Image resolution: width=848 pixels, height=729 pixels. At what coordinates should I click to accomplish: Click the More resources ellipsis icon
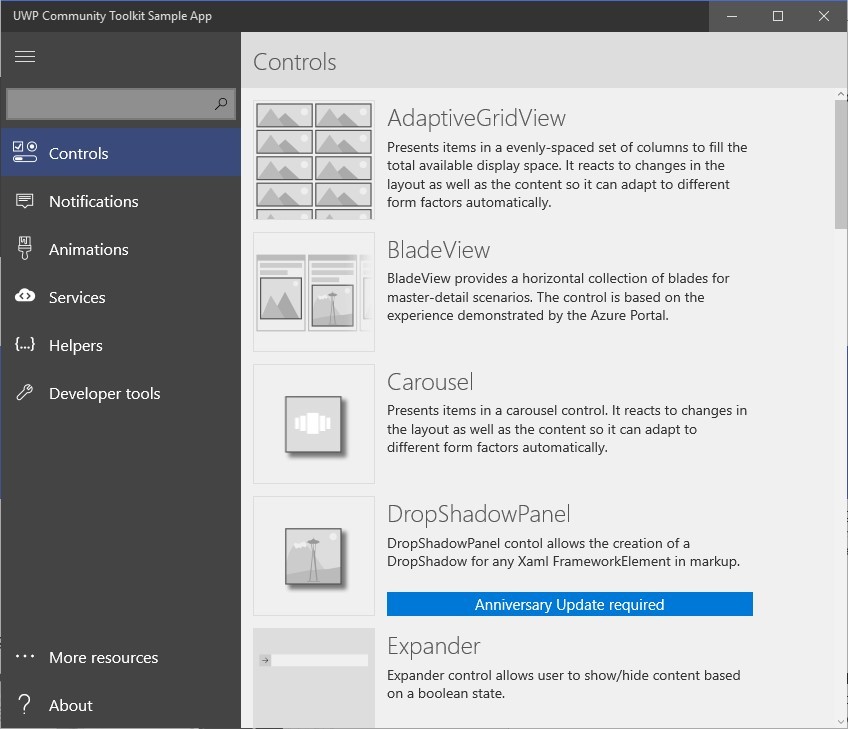click(x=25, y=657)
